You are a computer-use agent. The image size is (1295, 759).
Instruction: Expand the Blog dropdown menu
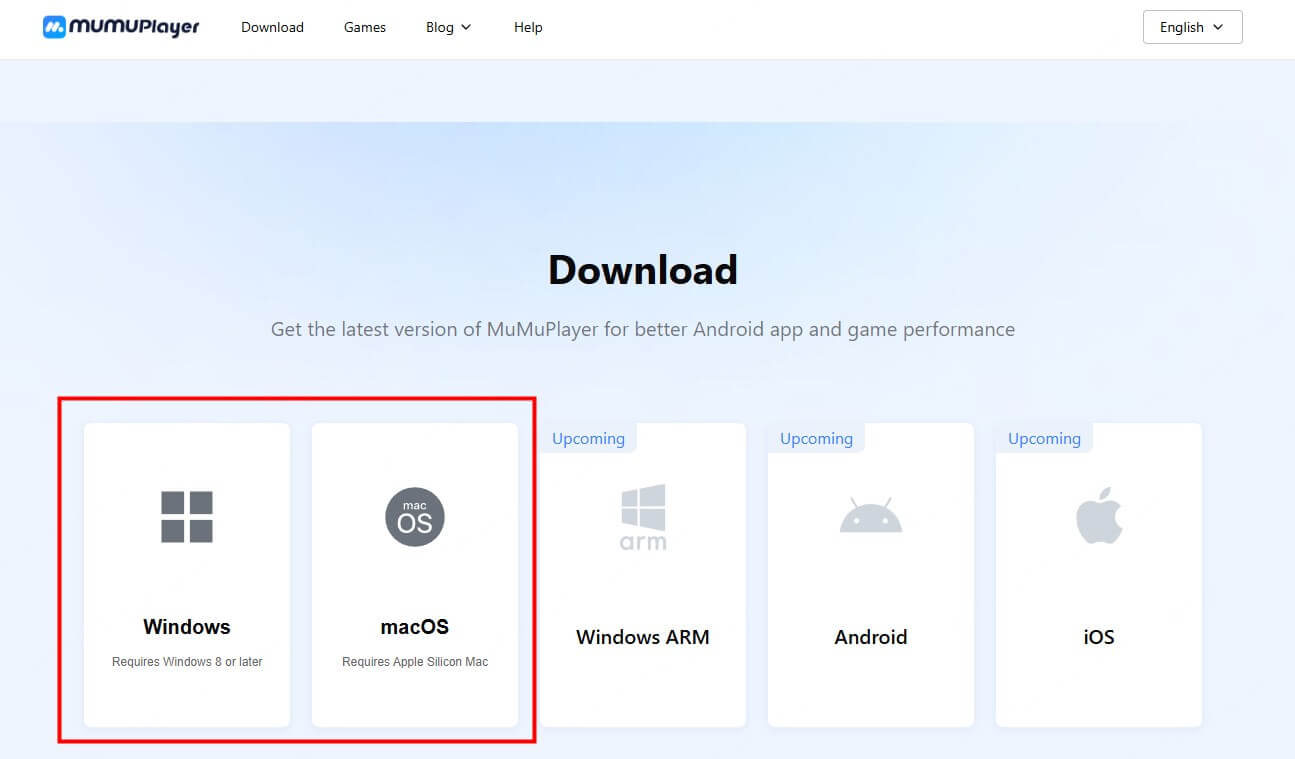448,27
